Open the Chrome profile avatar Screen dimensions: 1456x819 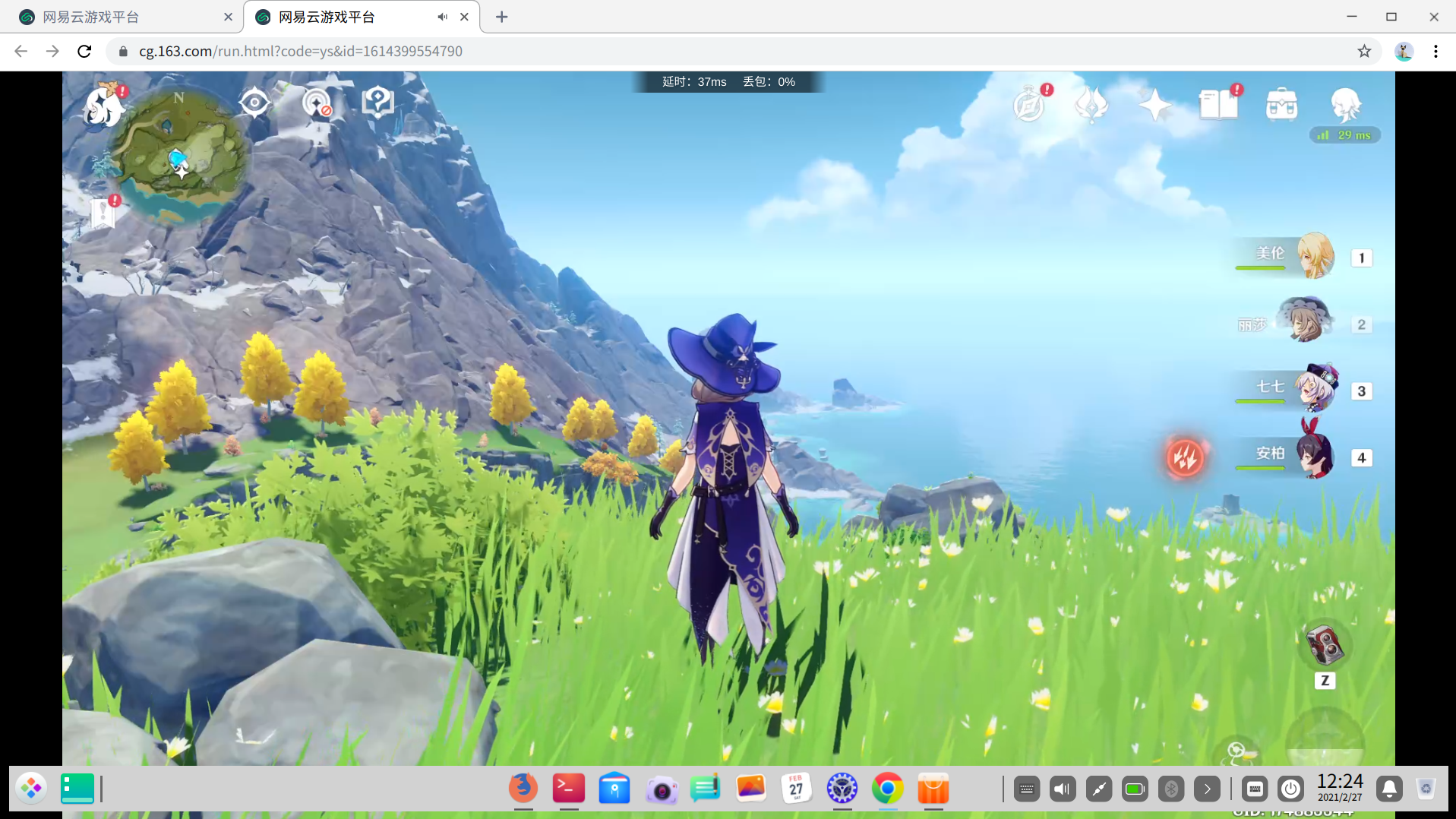point(1404,51)
